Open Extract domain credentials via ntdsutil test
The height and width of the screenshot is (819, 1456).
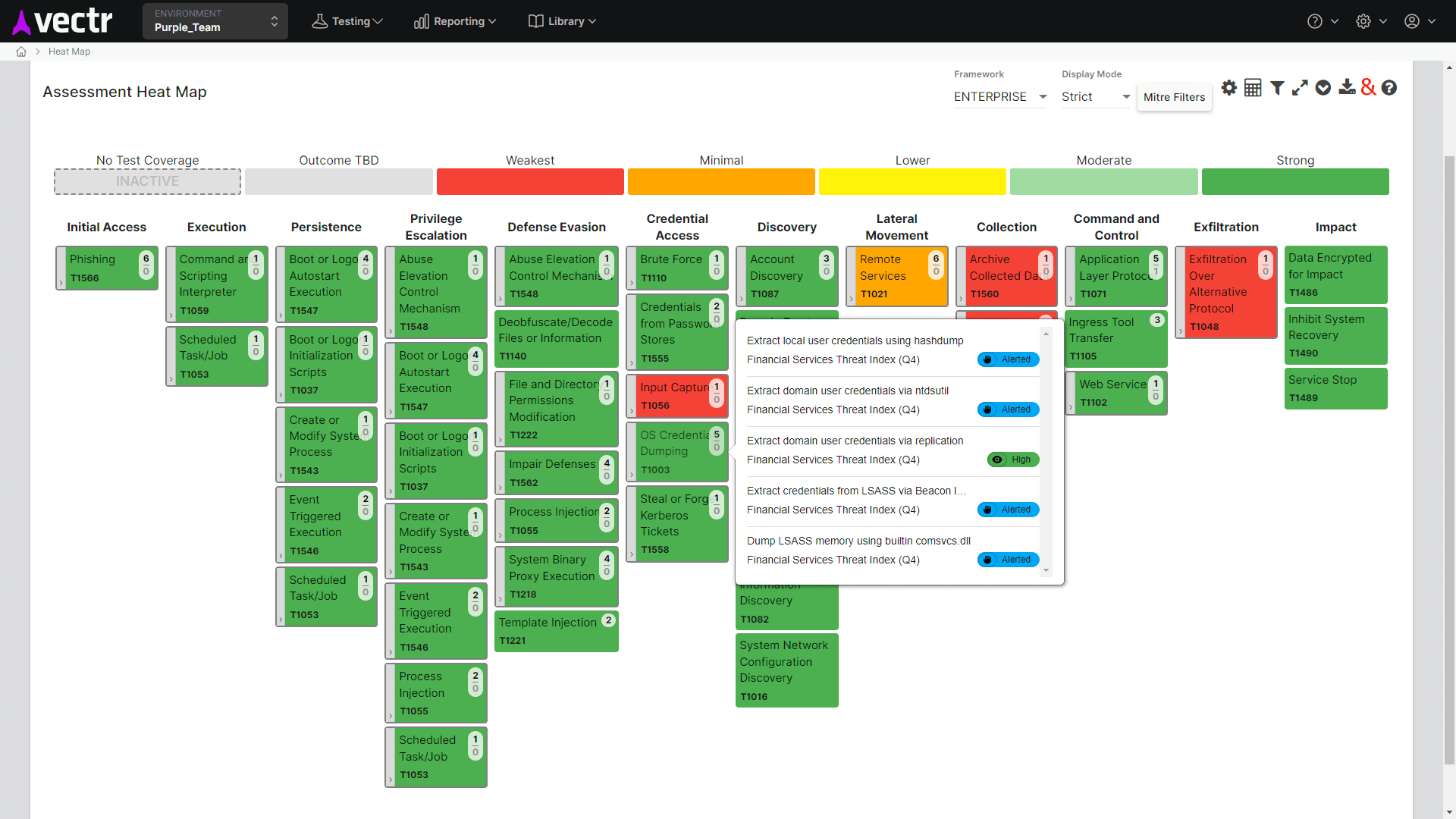click(847, 391)
